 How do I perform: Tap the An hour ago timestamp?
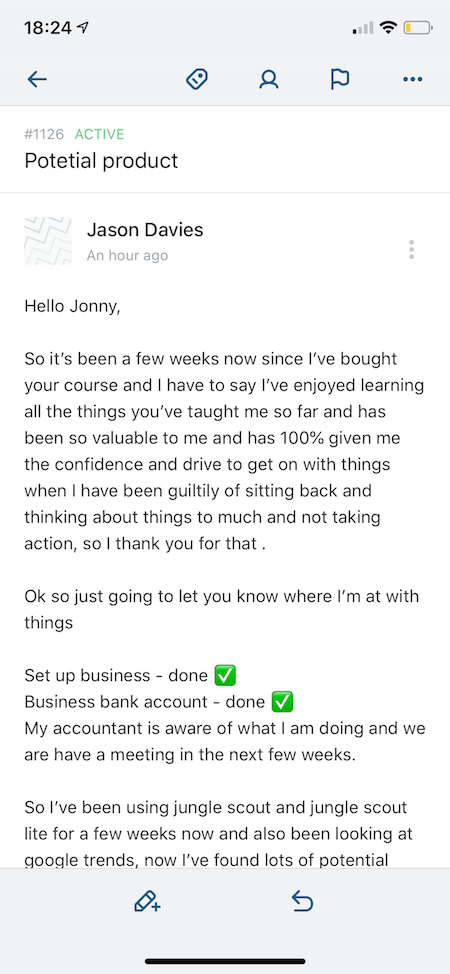click(127, 255)
